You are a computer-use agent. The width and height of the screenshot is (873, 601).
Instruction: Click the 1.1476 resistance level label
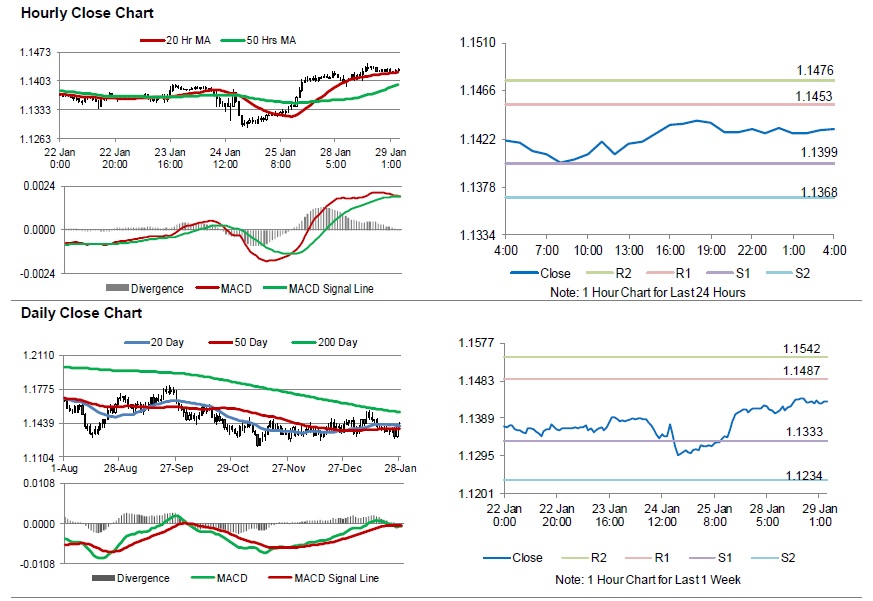[816, 70]
